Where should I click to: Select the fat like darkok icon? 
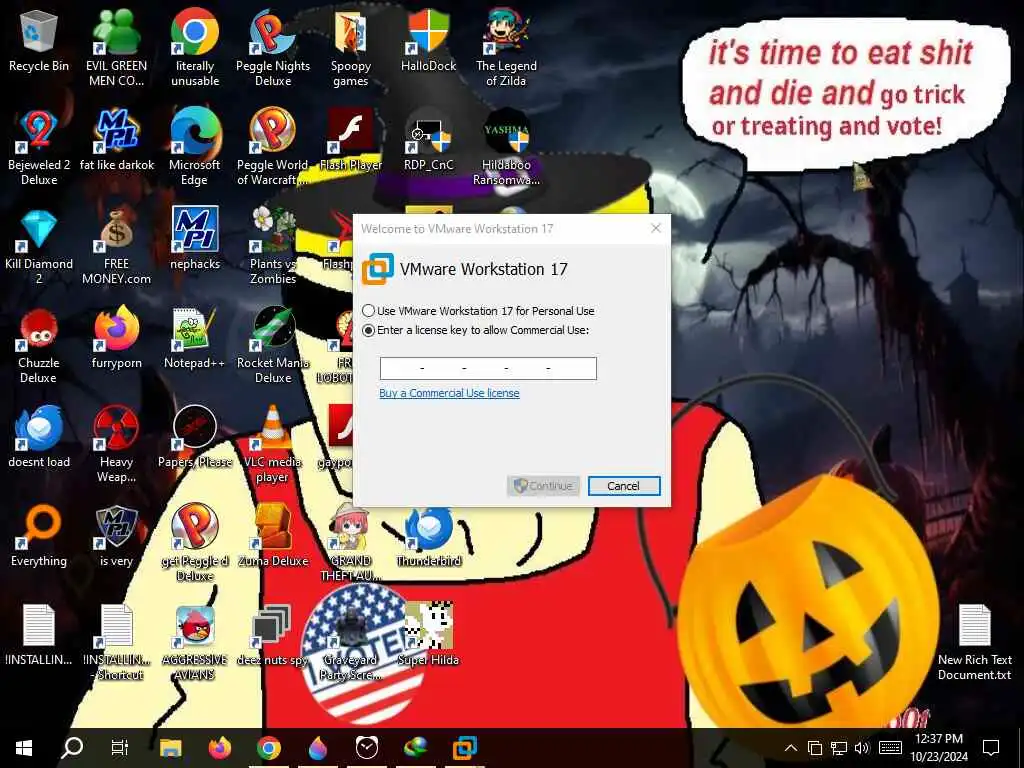click(116, 140)
